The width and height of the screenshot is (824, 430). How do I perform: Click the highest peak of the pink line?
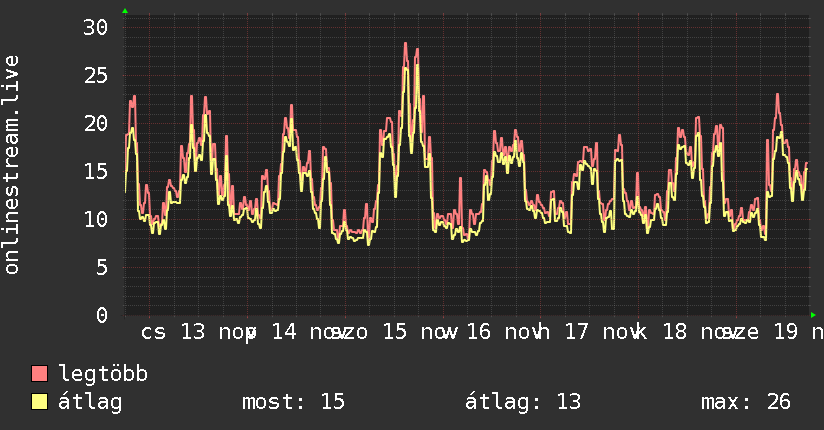[x=405, y=44]
